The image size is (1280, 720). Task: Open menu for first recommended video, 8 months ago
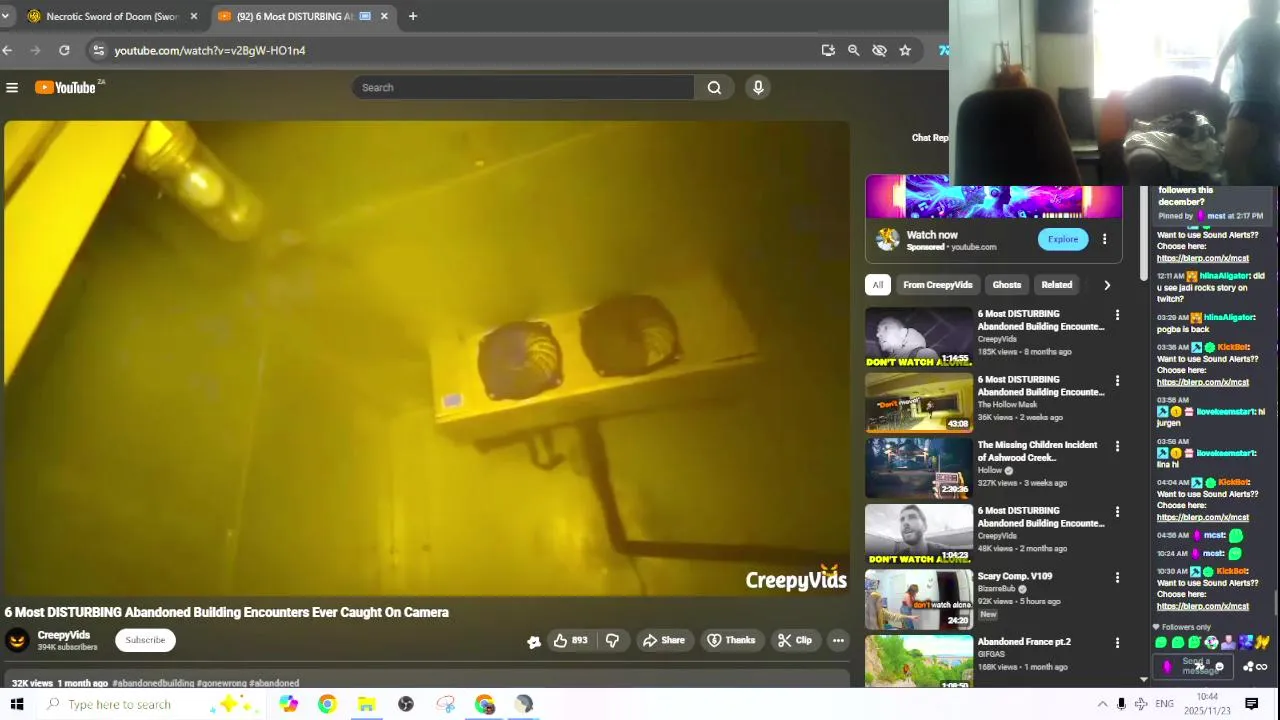[x=1117, y=316]
